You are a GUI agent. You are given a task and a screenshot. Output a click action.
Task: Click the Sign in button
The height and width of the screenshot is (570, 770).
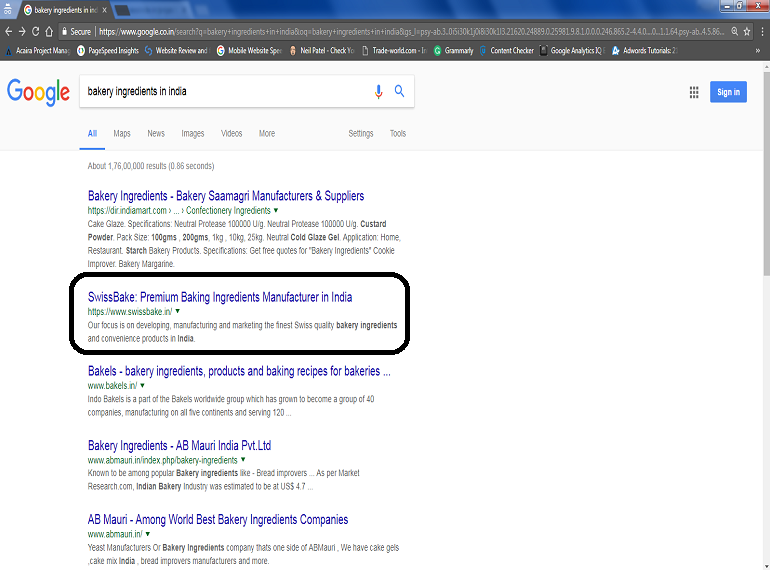click(728, 92)
